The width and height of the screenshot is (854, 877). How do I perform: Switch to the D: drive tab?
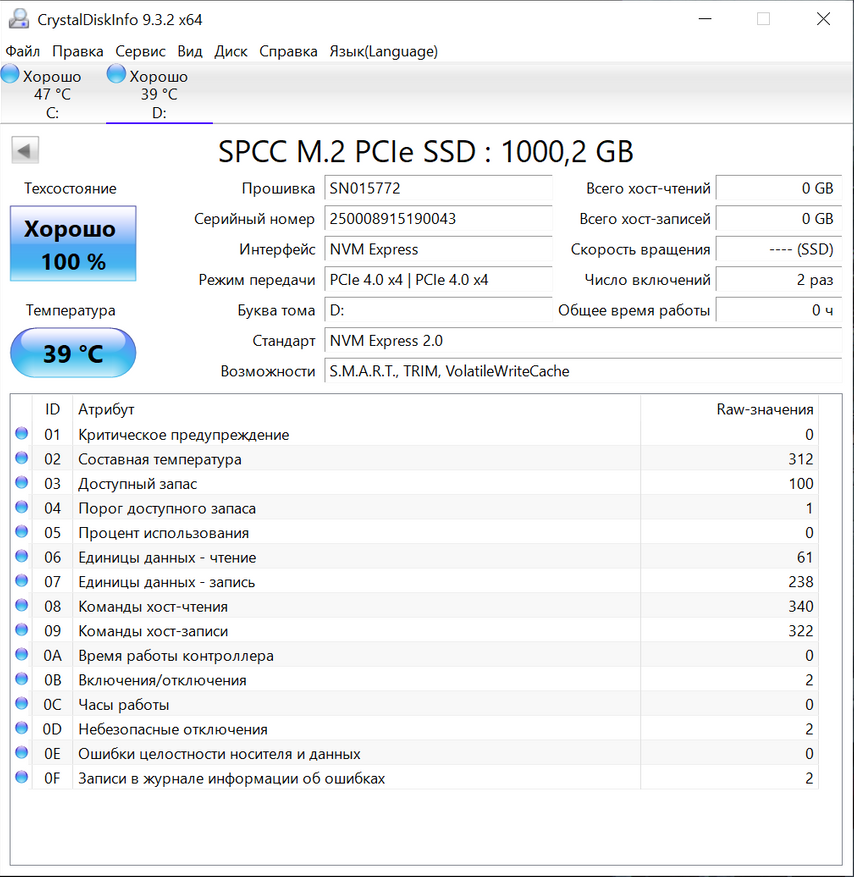159,95
